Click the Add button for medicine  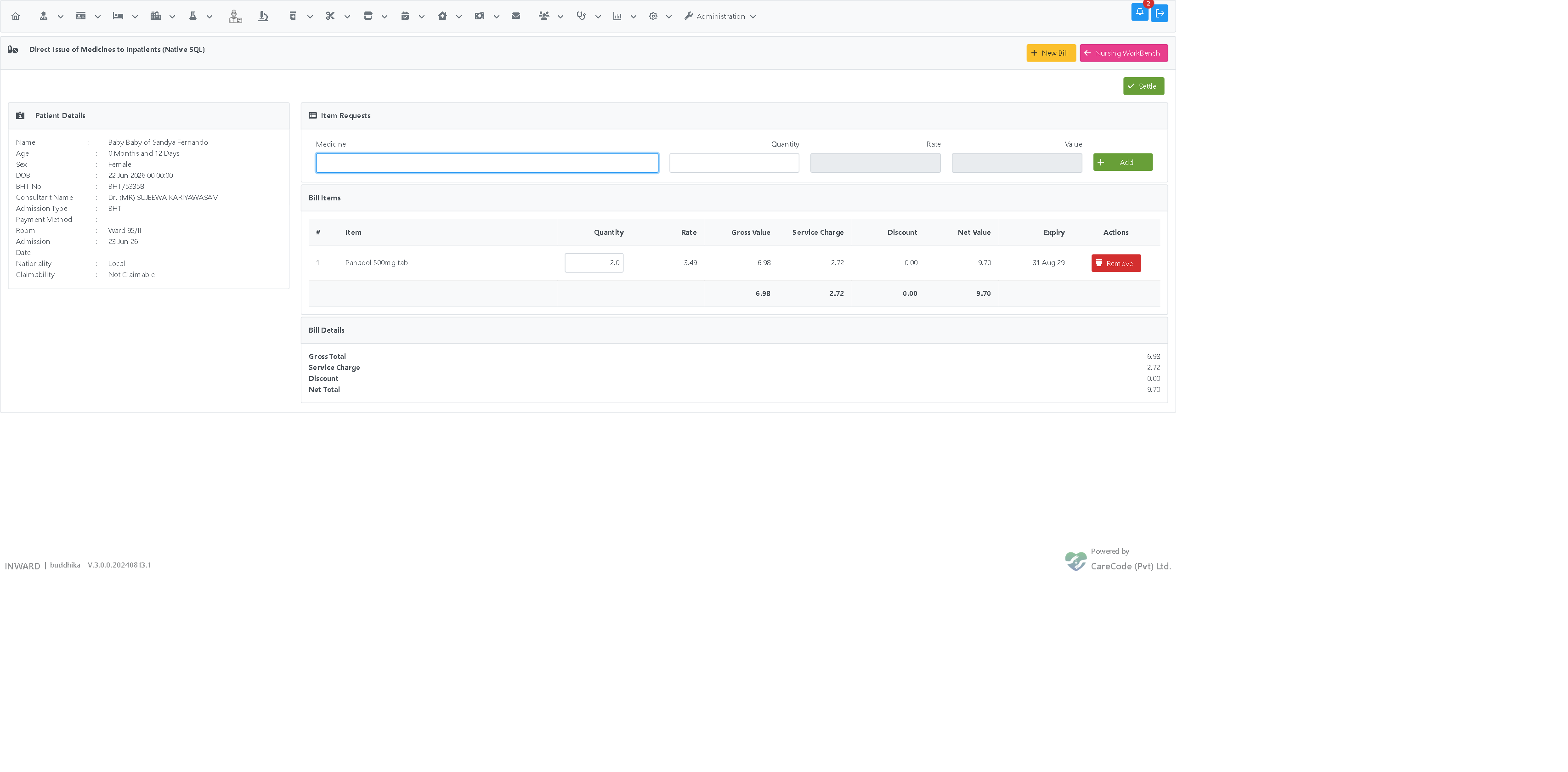pos(1122,162)
